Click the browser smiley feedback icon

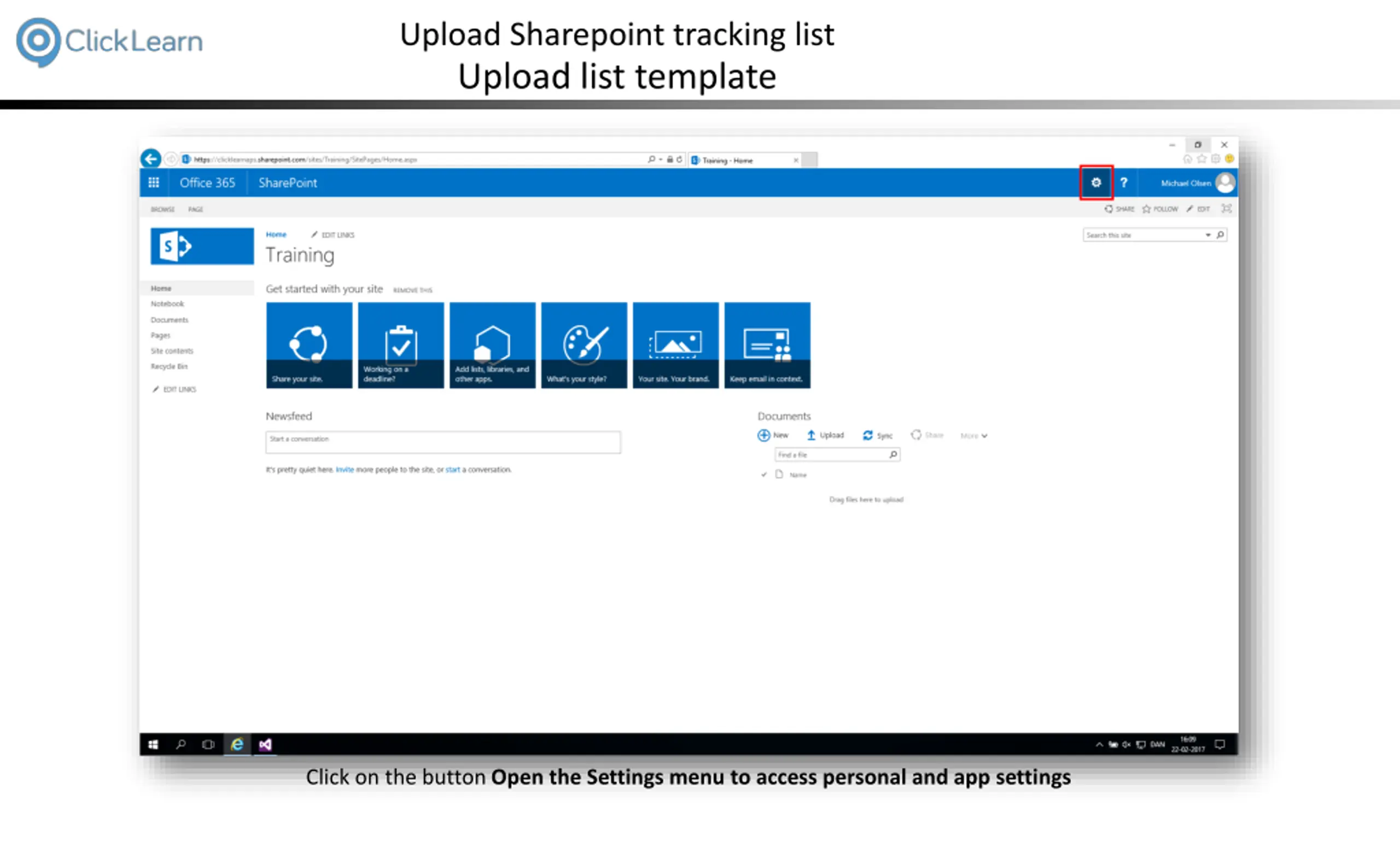[x=1229, y=159]
